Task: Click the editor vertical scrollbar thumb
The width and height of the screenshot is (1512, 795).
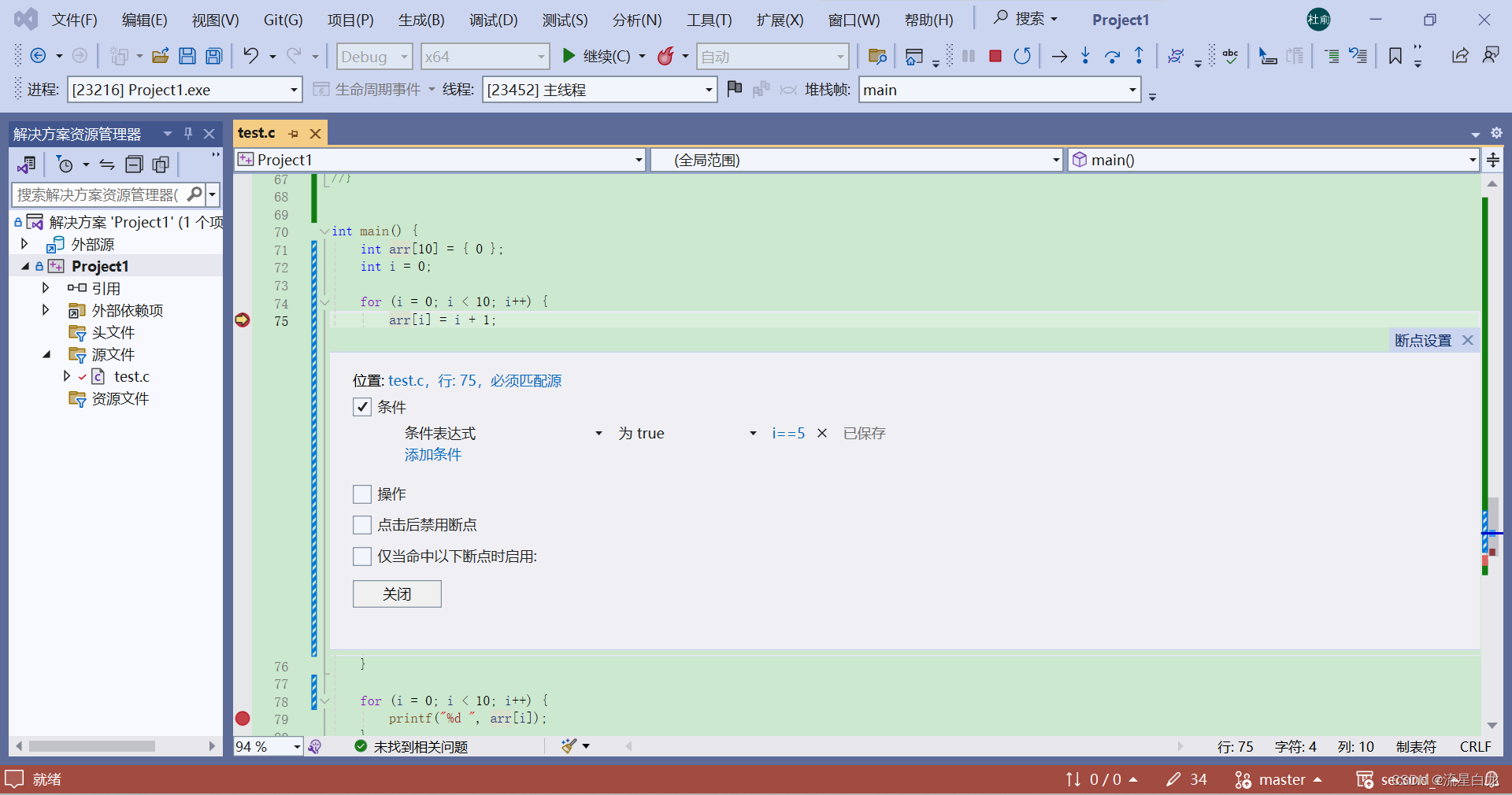Action: tap(1492, 526)
